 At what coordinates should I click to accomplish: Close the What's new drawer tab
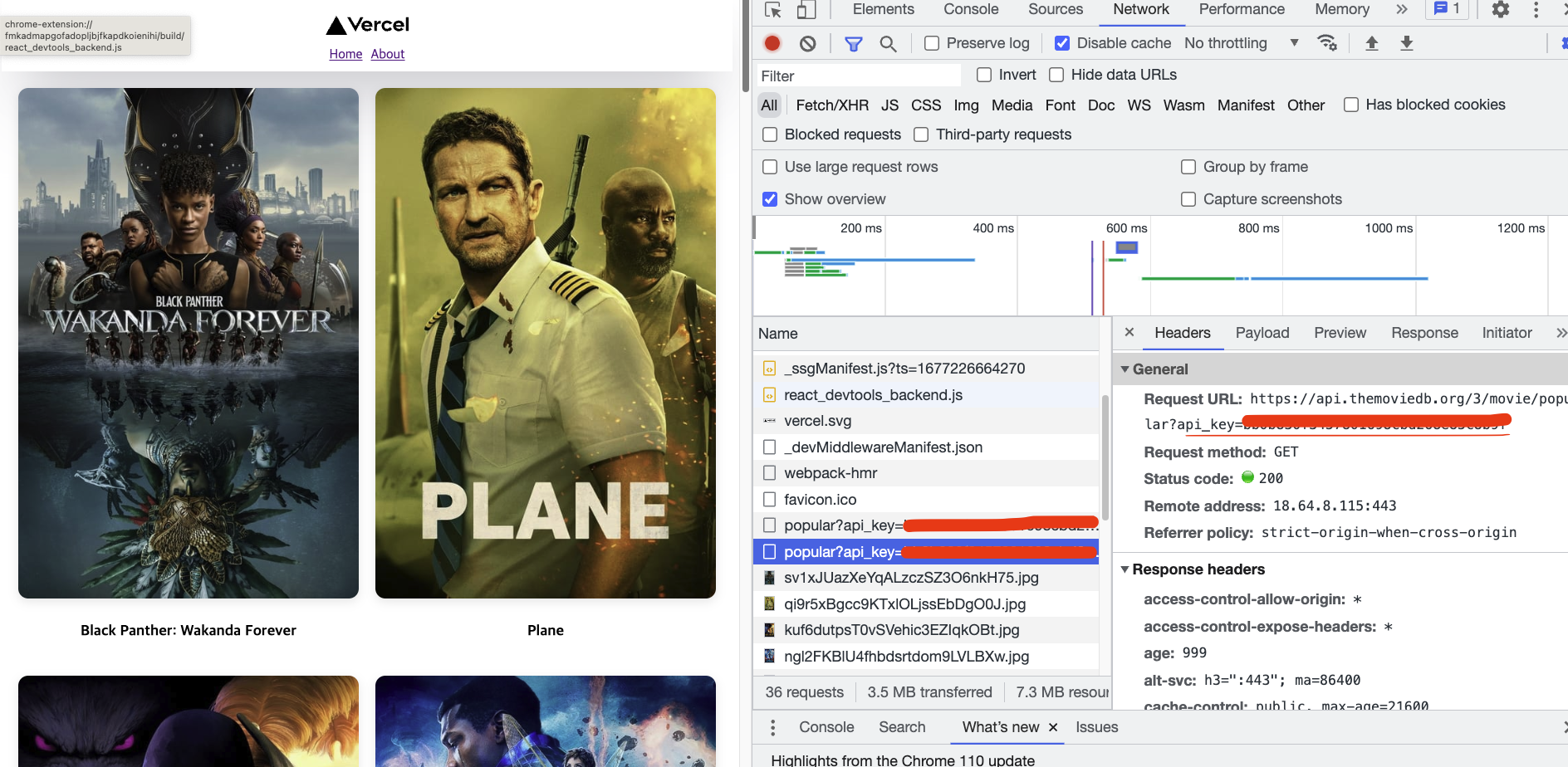[x=1053, y=727]
